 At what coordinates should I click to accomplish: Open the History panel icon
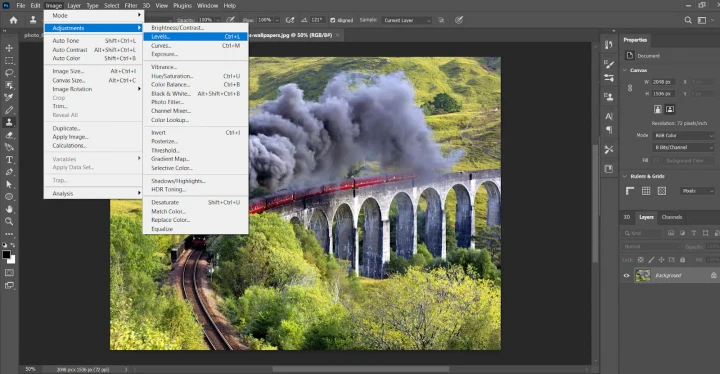609,45
